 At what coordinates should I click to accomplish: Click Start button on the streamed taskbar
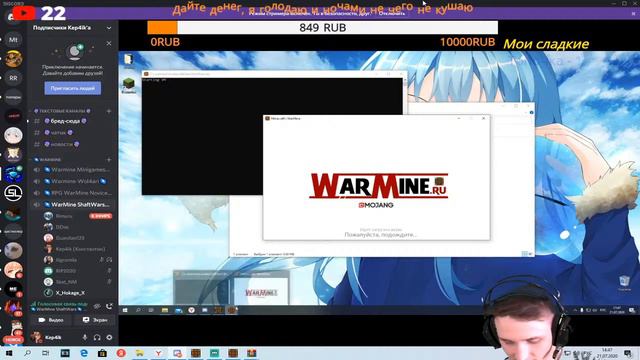(x=125, y=310)
